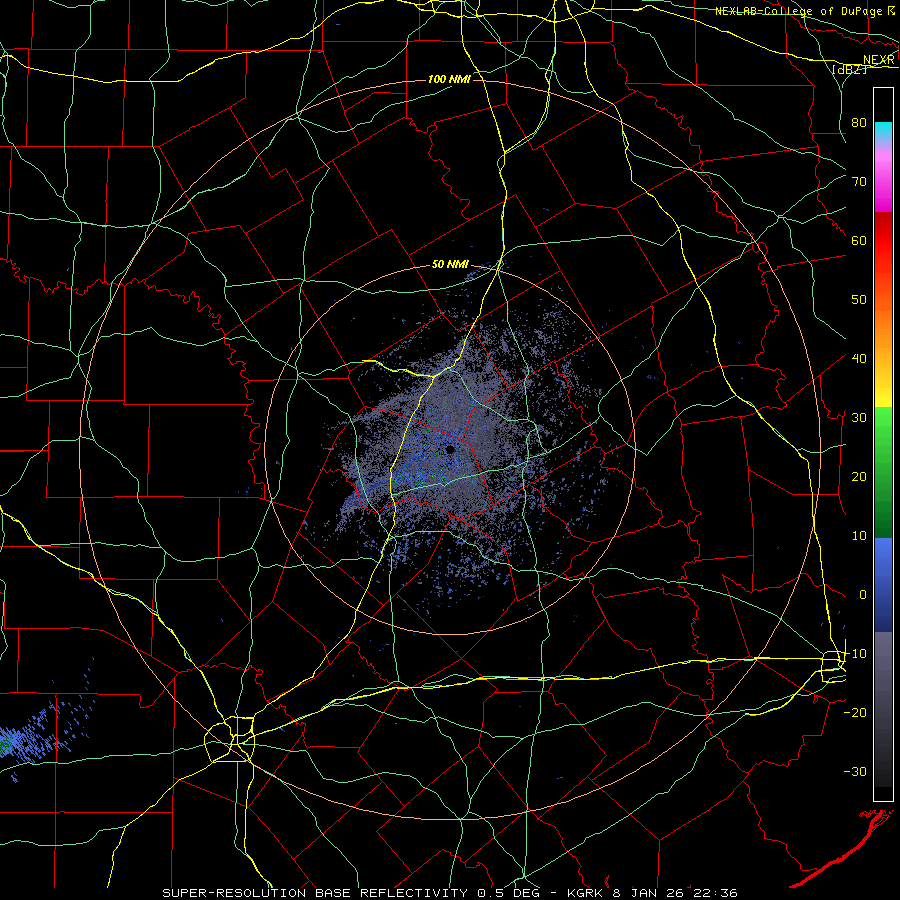
Task: Click the '50 NMI' range ring label
Action: [450, 265]
